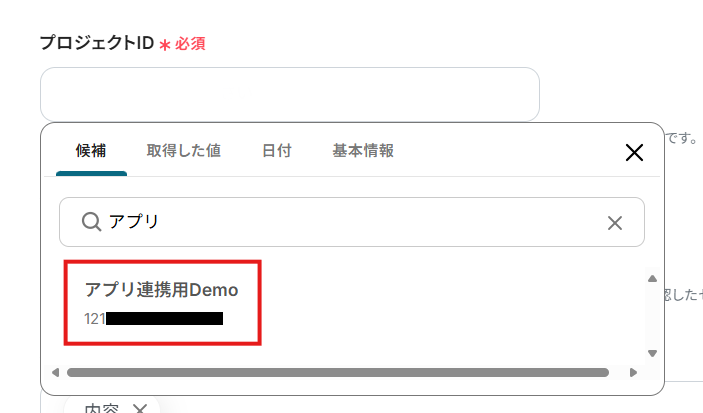Image resolution: width=703 pixels, height=413 pixels.
Task: Clear the アプリ search text
Action: (x=615, y=223)
